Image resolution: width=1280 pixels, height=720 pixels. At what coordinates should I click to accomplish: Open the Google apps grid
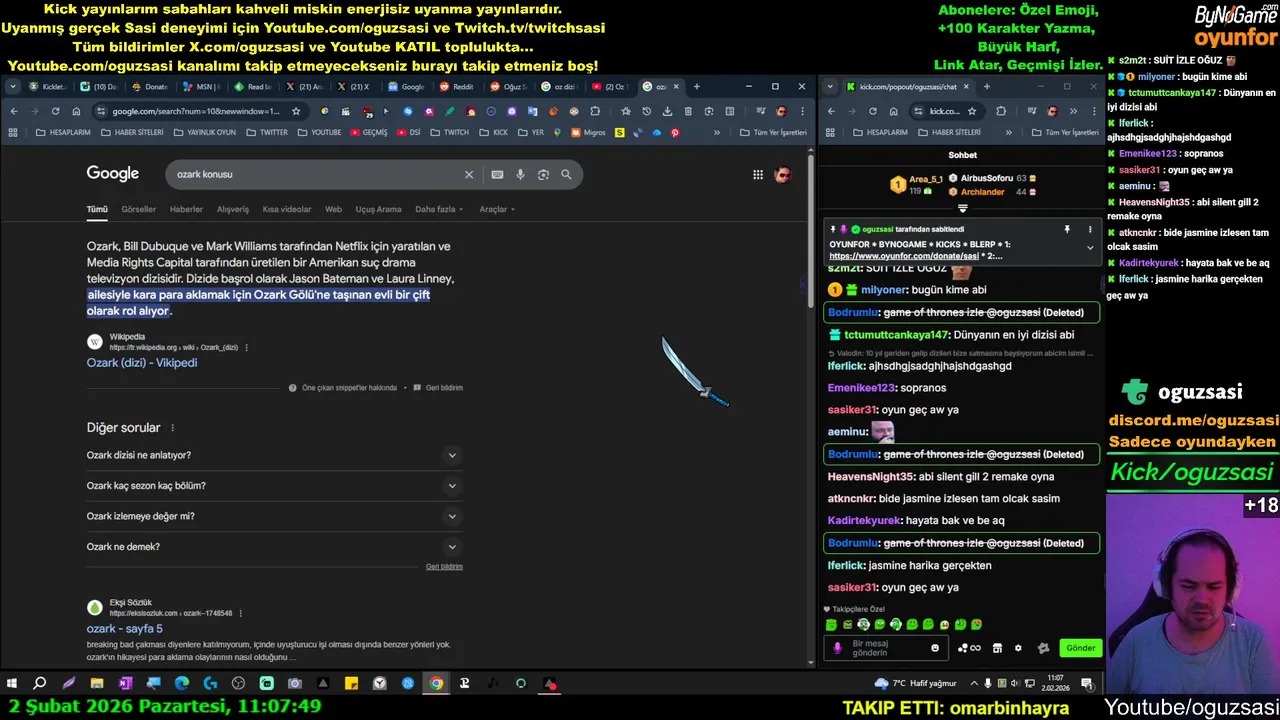pyautogui.click(x=758, y=175)
